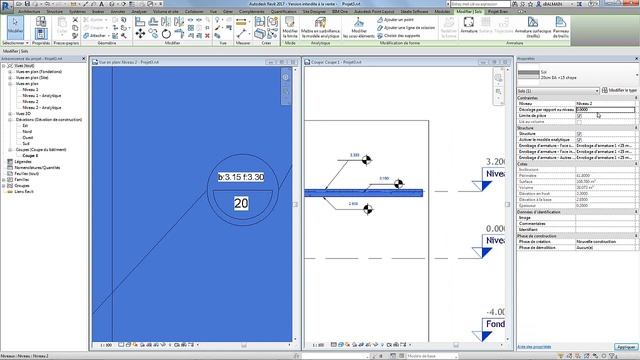The width and height of the screenshot is (640, 360).
Task: Open the Sols (1) filter dropdown
Action: coord(558,91)
